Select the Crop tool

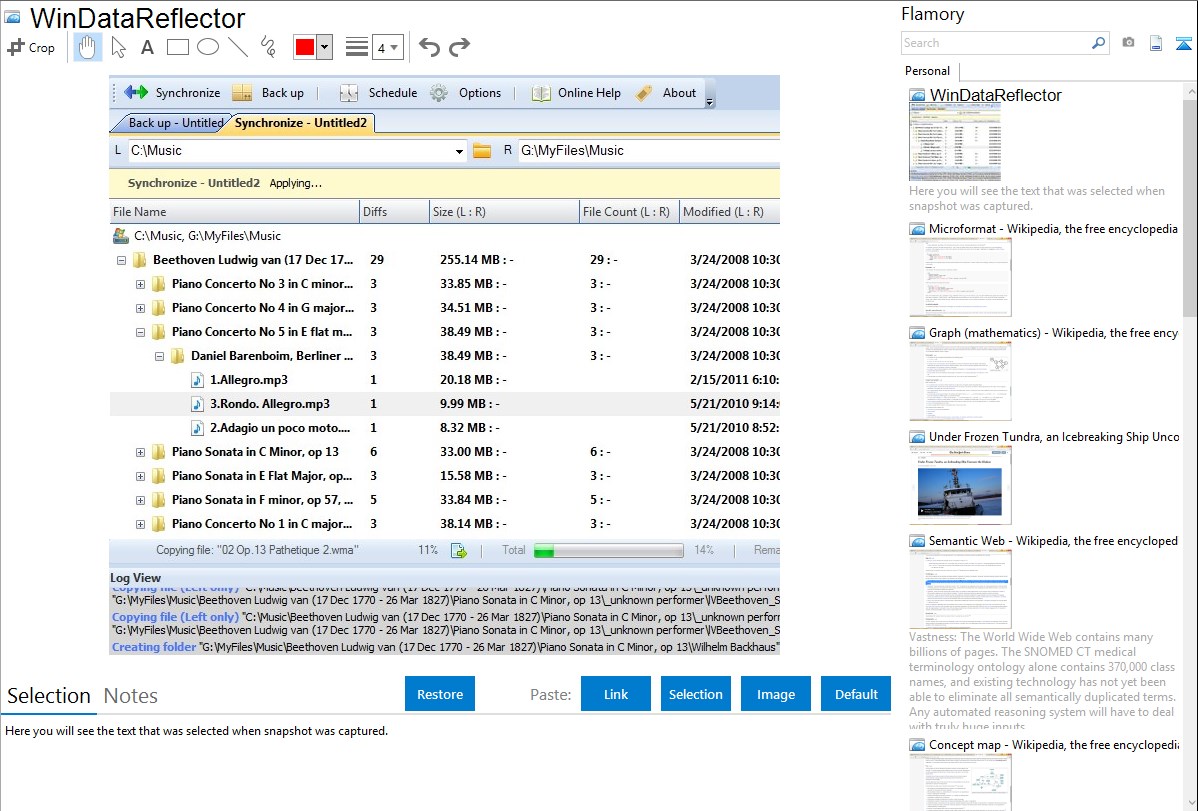click(x=31, y=47)
